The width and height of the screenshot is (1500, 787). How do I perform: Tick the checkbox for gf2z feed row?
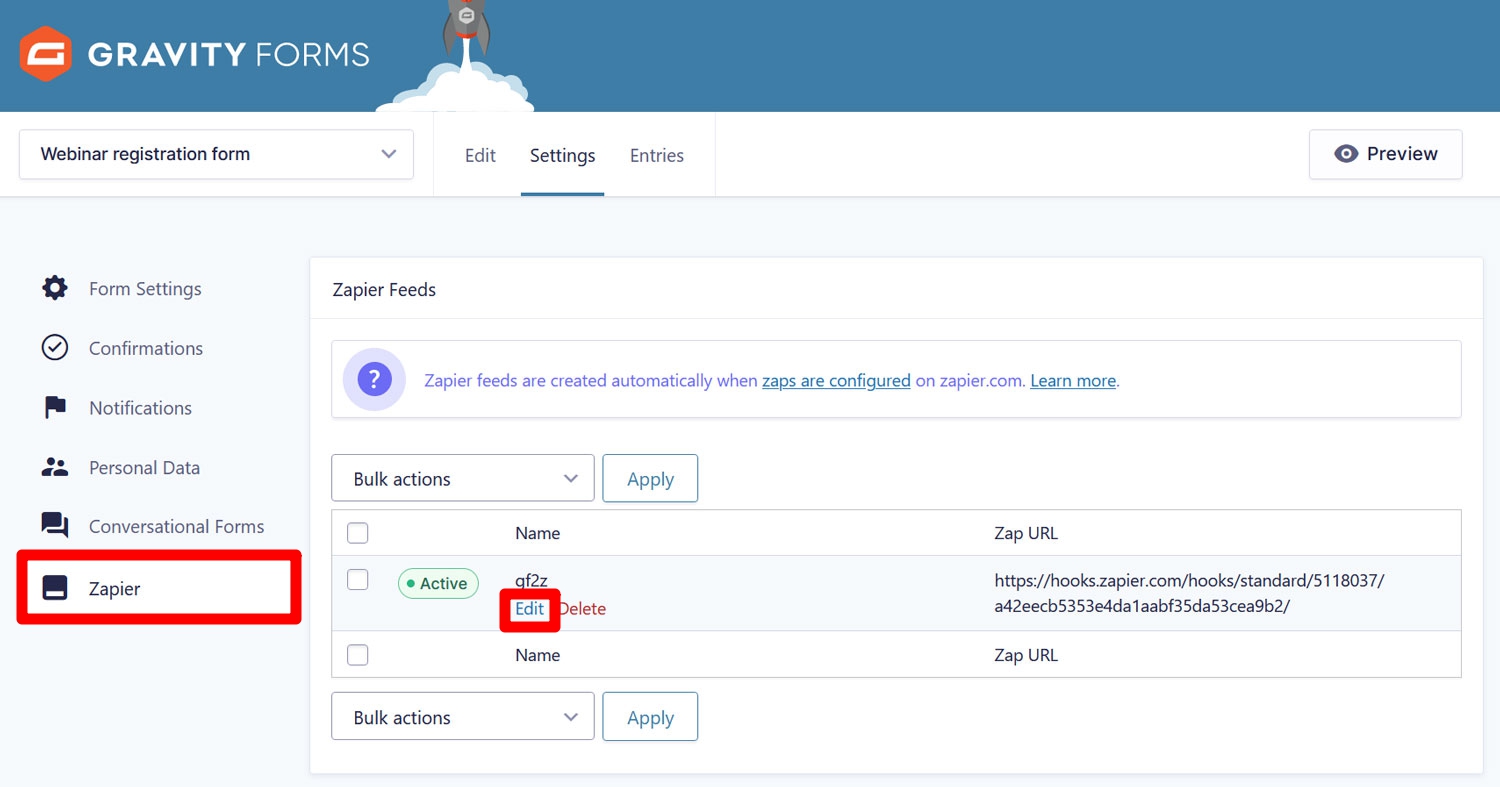(358, 580)
